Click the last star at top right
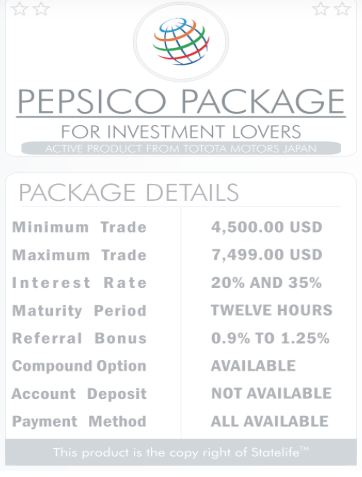 pos(343,9)
